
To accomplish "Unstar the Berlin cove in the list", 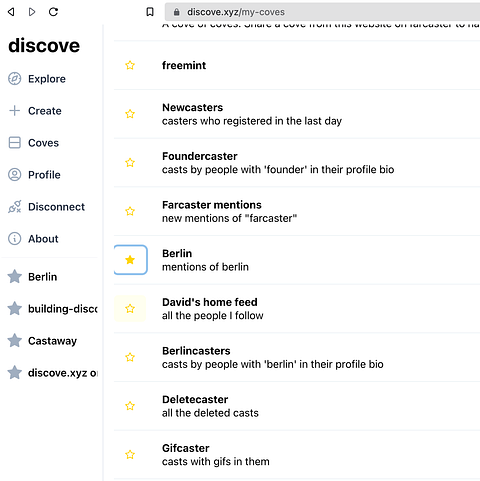I will point(130,260).
